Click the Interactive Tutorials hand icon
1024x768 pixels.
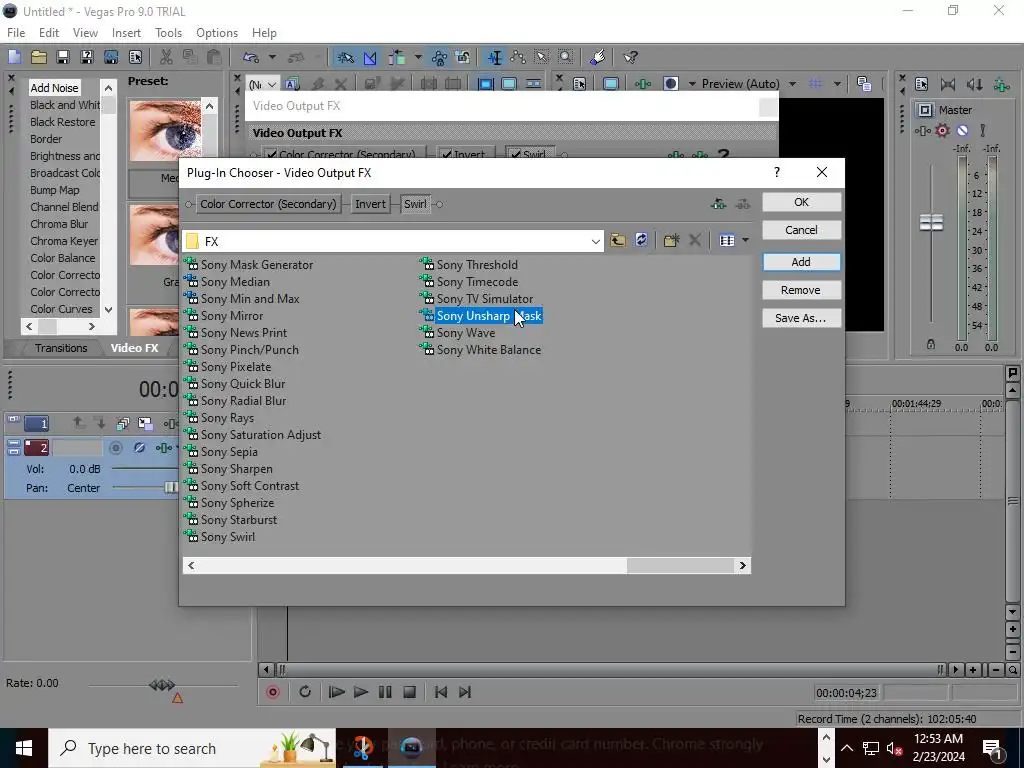point(598,57)
